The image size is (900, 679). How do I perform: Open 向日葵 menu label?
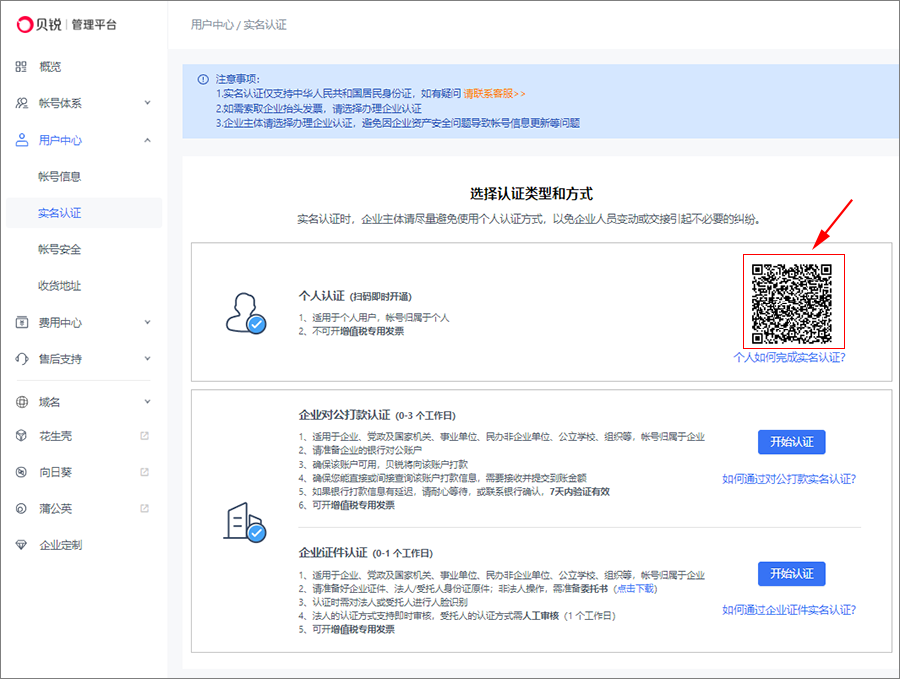[x=55, y=472]
